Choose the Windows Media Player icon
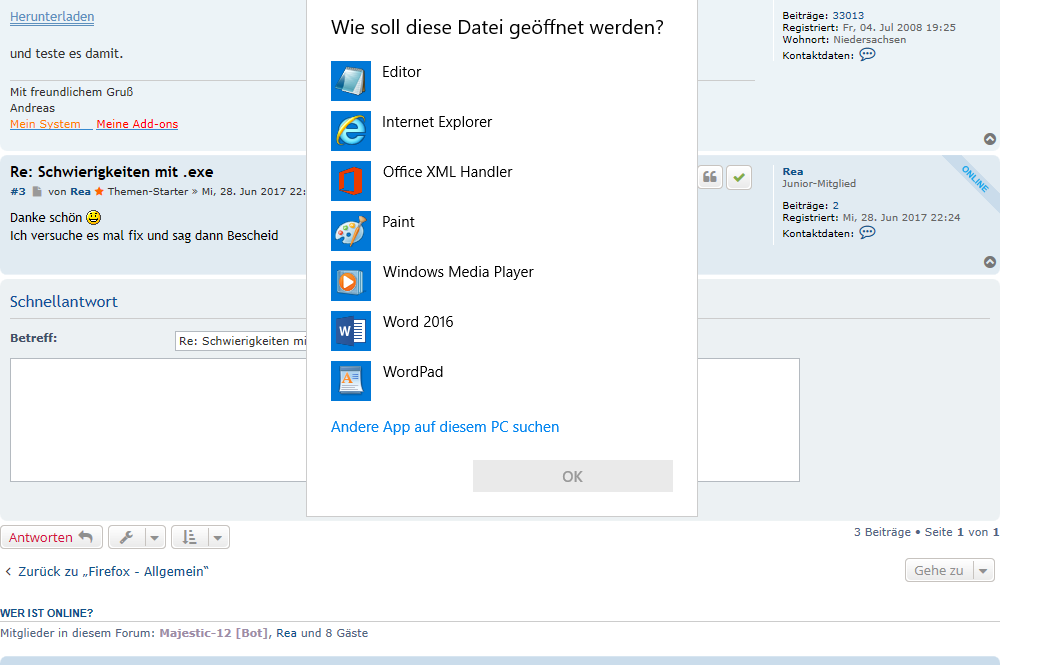 pos(350,281)
